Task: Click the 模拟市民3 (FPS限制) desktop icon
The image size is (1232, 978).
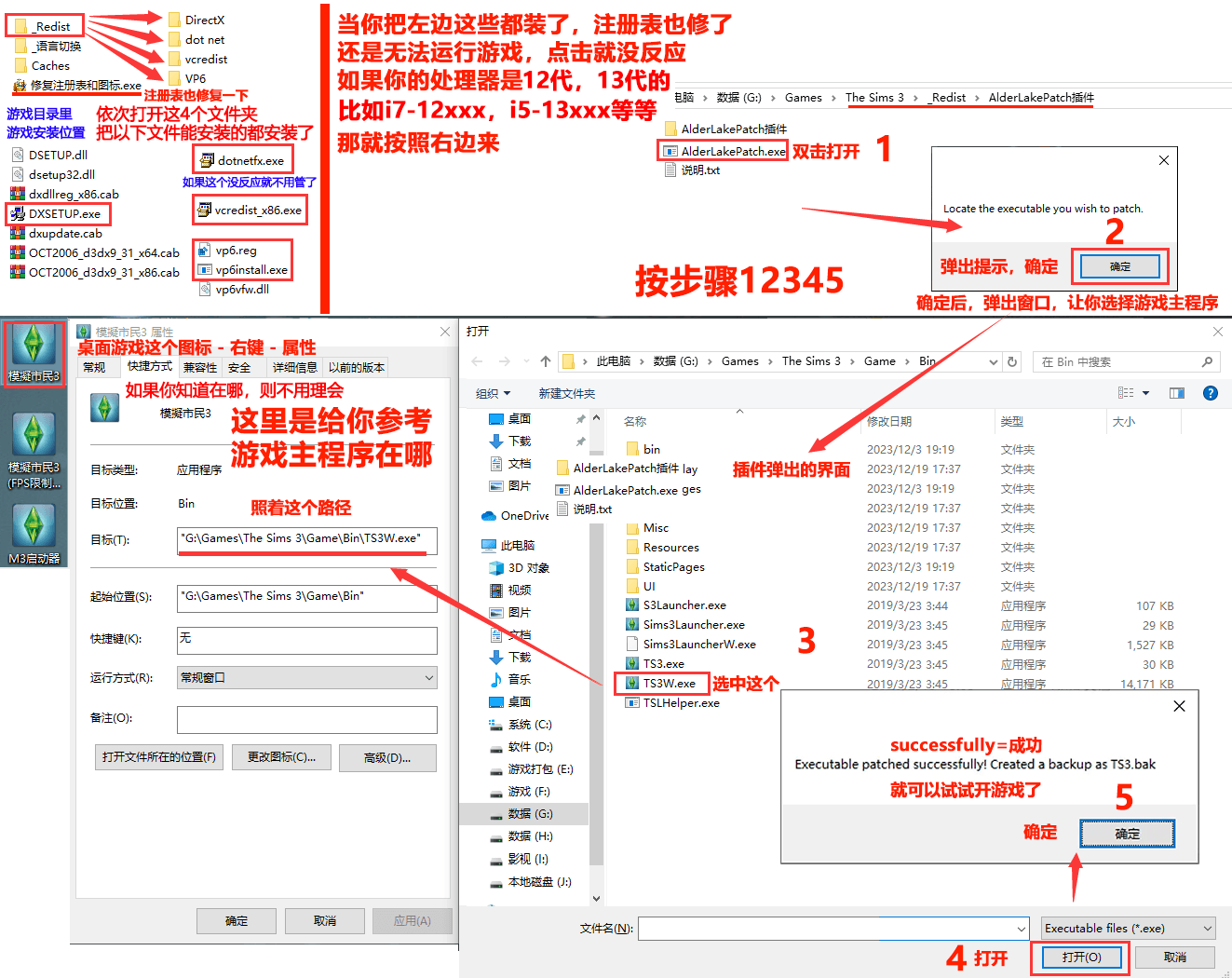Action: click(x=34, y=449)
